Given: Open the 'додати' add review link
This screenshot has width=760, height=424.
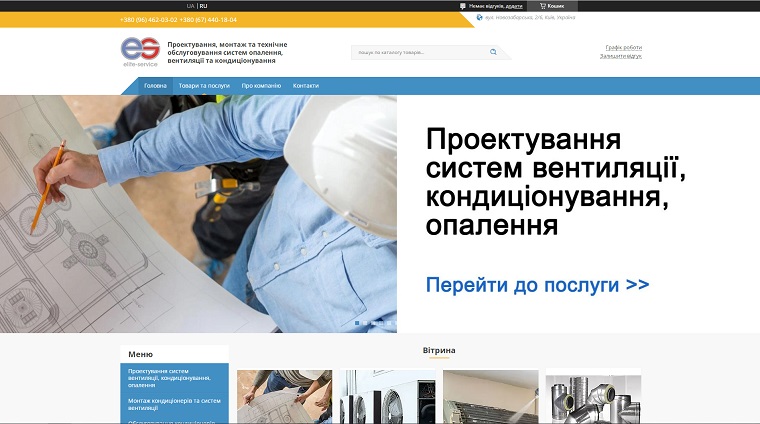Looking at the screenshot, I should [514, 6].
